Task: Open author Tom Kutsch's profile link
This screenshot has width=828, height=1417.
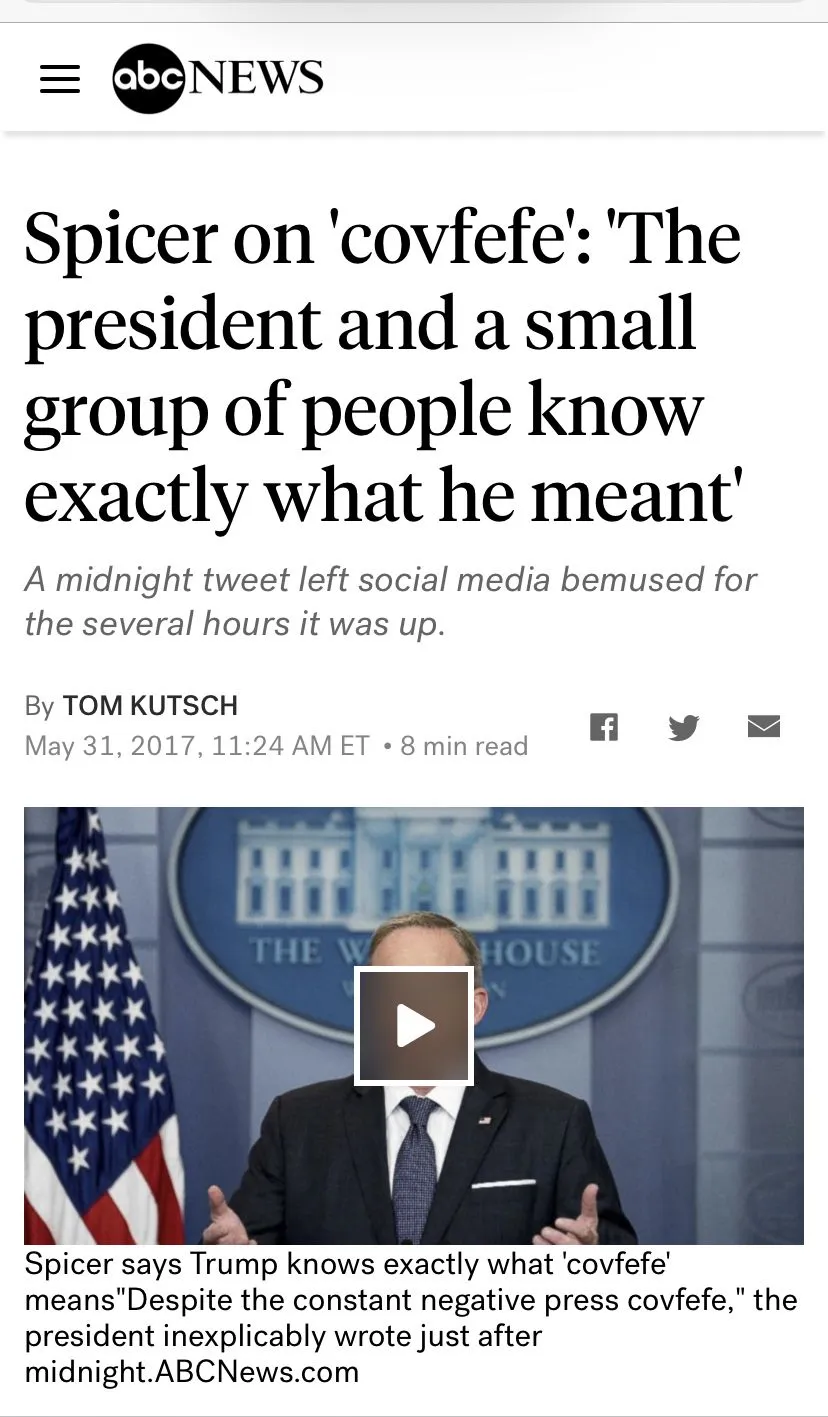Action: pyautogui.click(x=150, y=706)
